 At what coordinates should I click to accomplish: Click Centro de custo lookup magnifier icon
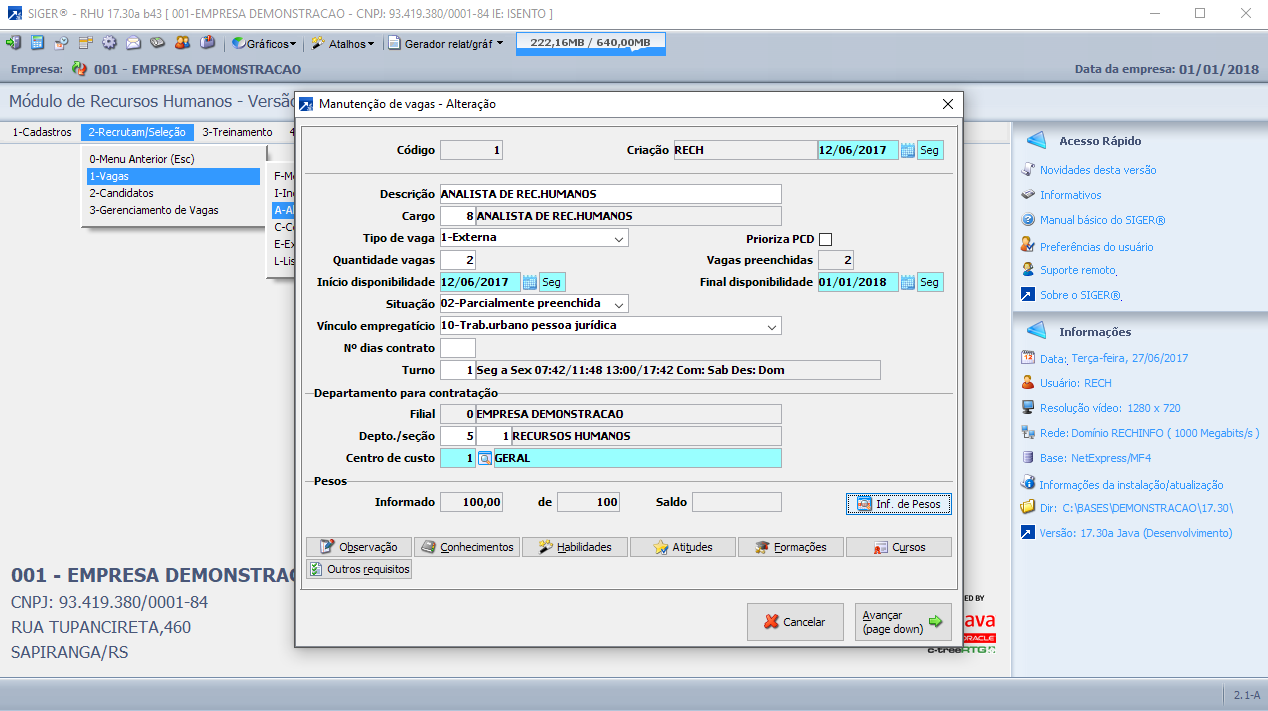tap(485, 458)
